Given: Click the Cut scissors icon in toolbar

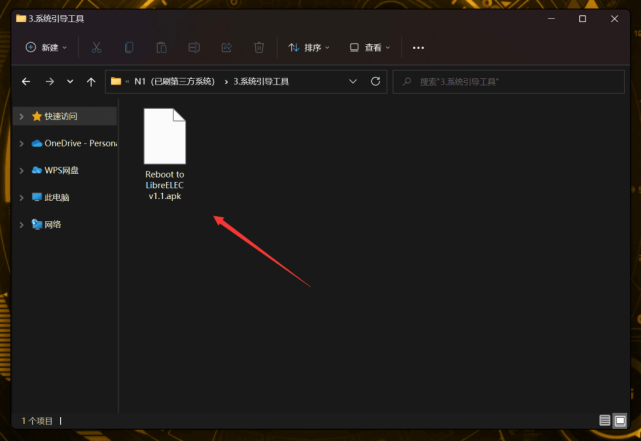Looking at the screenshot, I should click(x=96, y=47).
